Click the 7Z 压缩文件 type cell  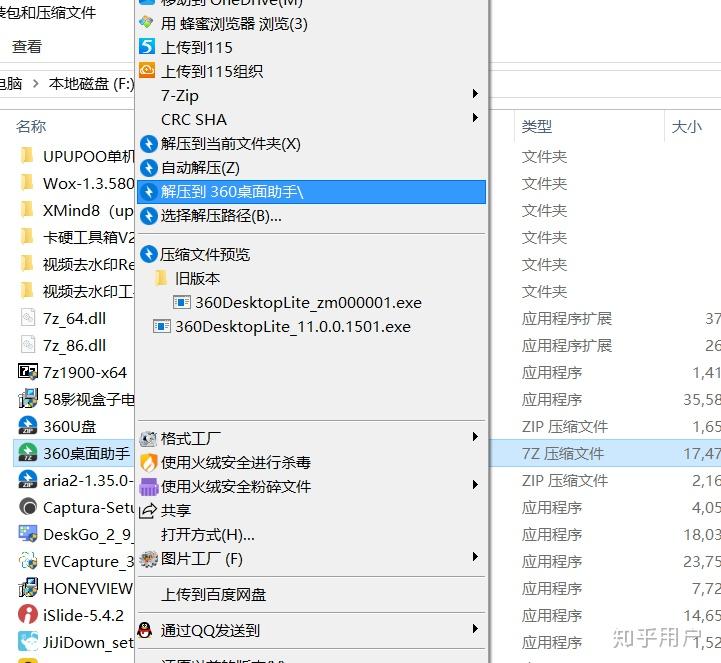click(563, 453)
